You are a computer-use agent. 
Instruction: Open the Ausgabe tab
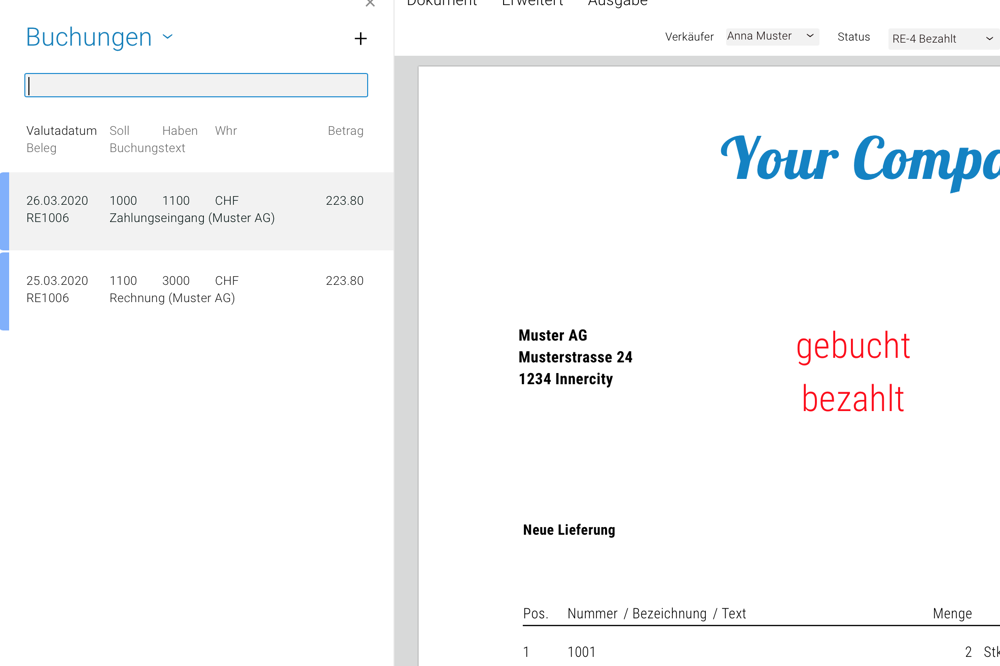click(617, 4)
